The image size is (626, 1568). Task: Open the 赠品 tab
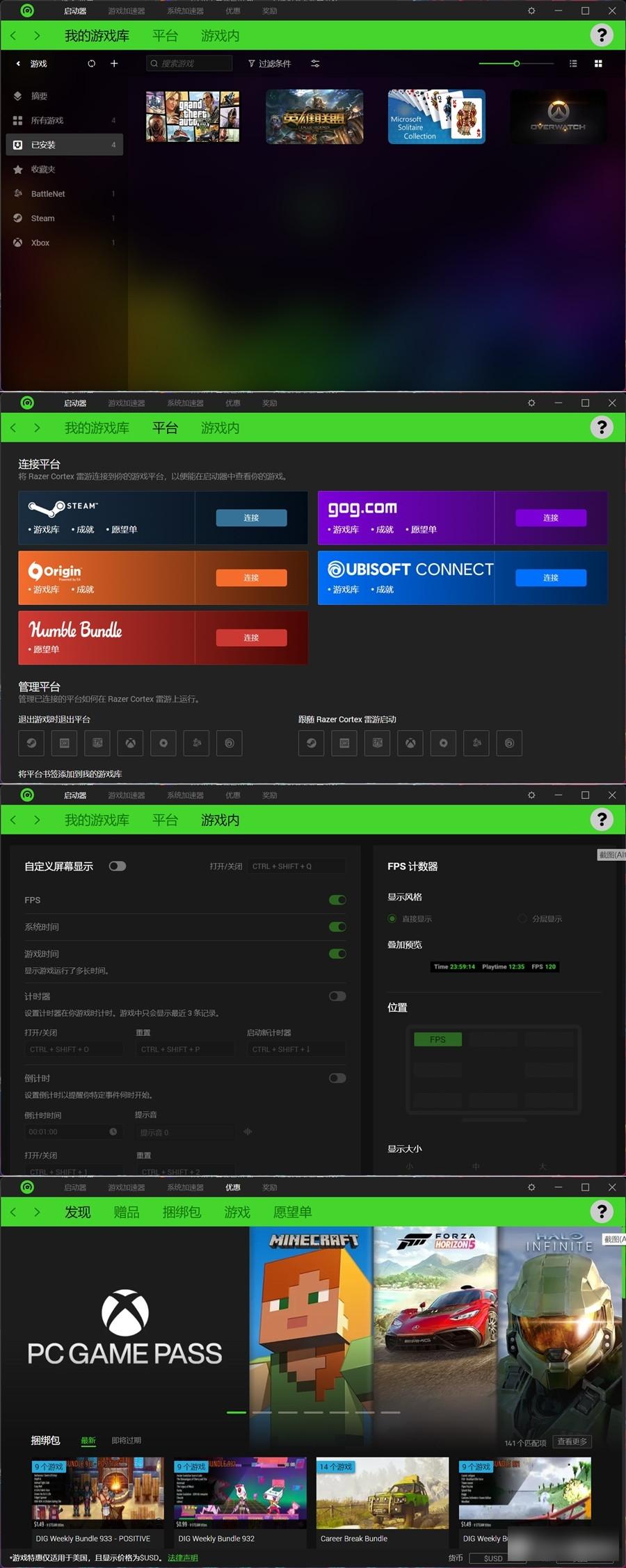tap(126, 1212)
